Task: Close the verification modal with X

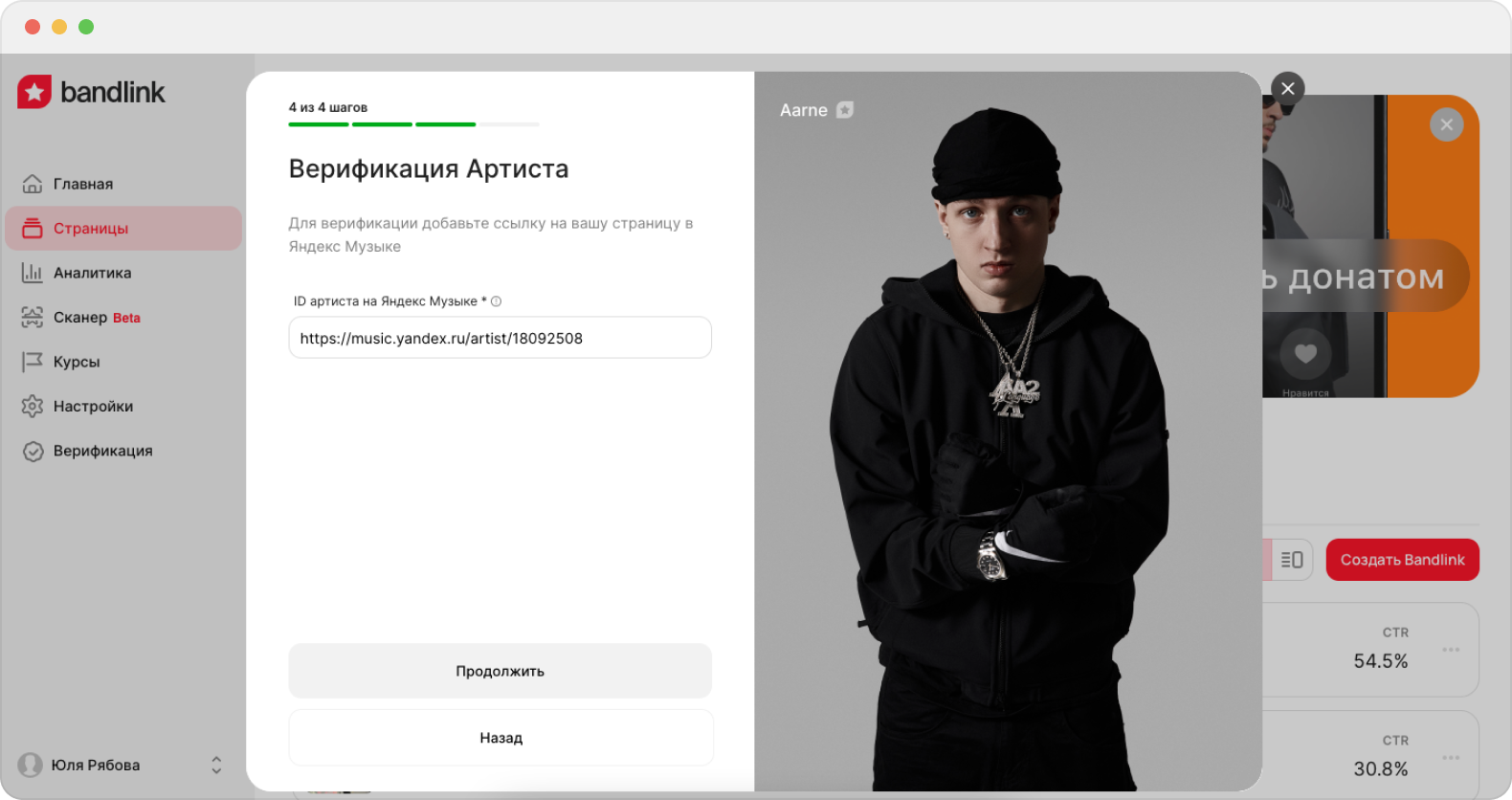Action: pos(1288,89)
